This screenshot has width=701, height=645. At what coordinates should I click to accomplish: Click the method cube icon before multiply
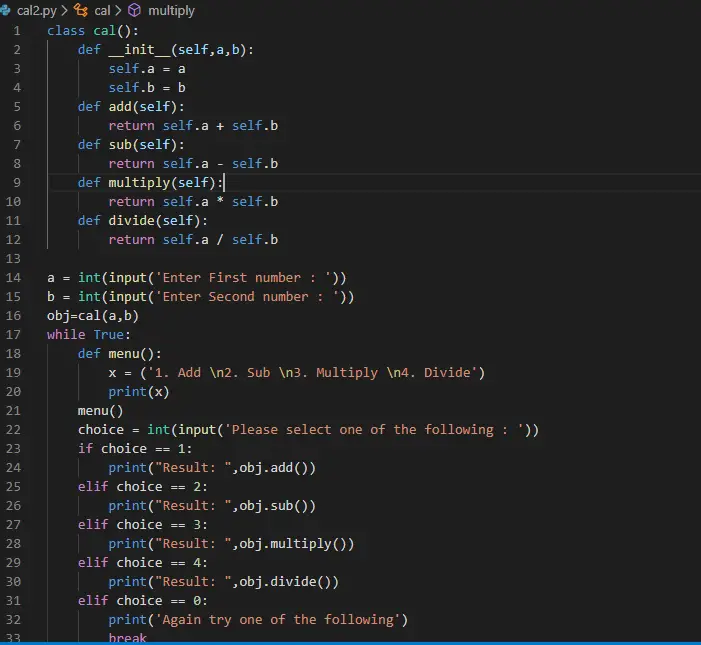[x=134, y=10]
